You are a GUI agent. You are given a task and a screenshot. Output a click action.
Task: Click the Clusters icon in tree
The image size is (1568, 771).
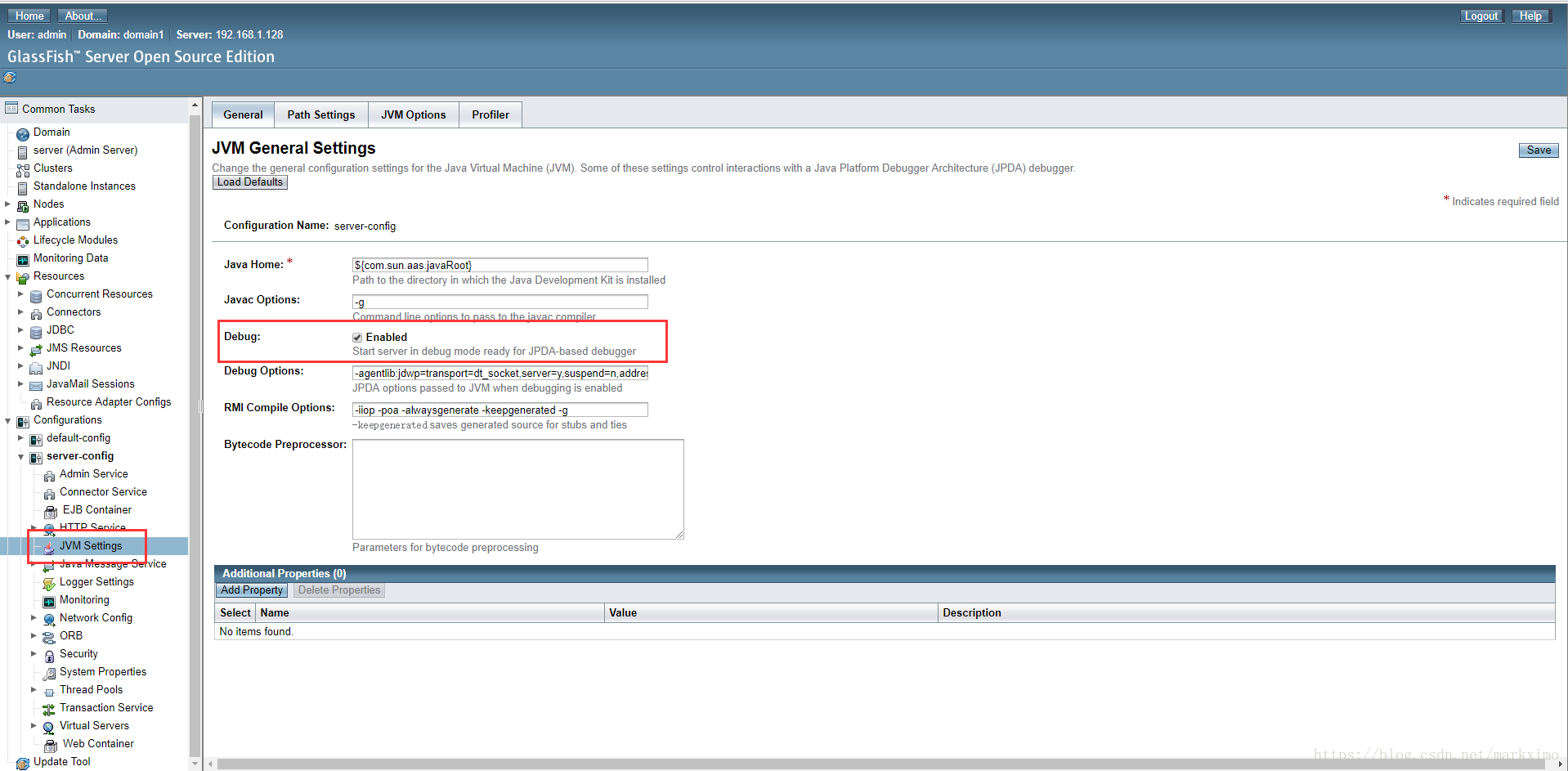tap(23, 170)
